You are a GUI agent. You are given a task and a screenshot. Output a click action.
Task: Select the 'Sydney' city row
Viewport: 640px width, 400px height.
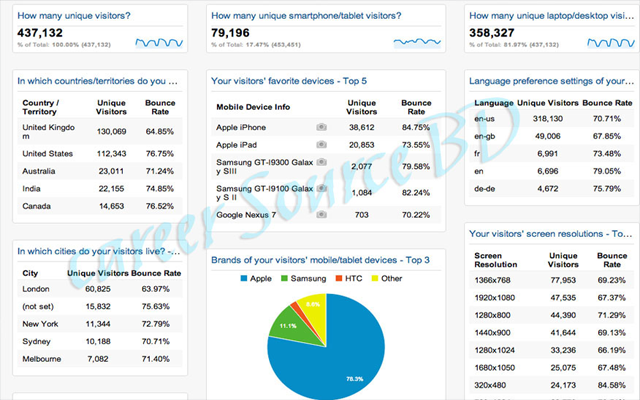click(100, 342)
